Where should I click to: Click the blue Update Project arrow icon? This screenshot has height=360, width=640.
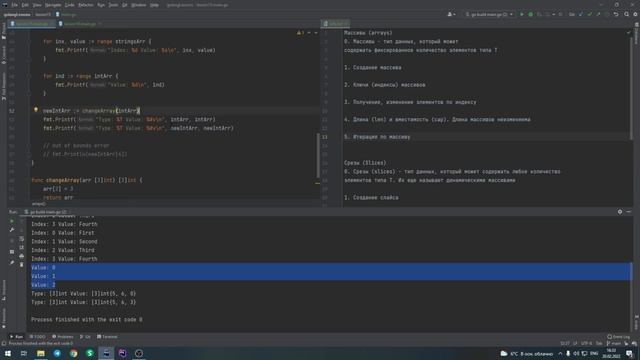[x=581, y=14]
